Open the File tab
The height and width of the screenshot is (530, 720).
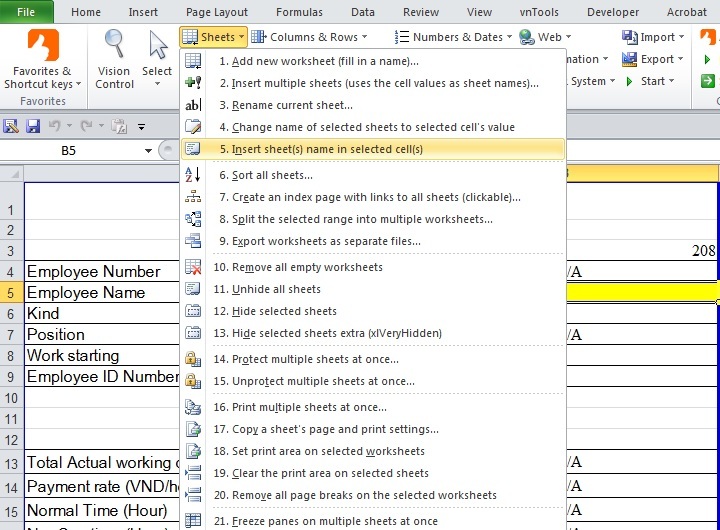[26, 12]
